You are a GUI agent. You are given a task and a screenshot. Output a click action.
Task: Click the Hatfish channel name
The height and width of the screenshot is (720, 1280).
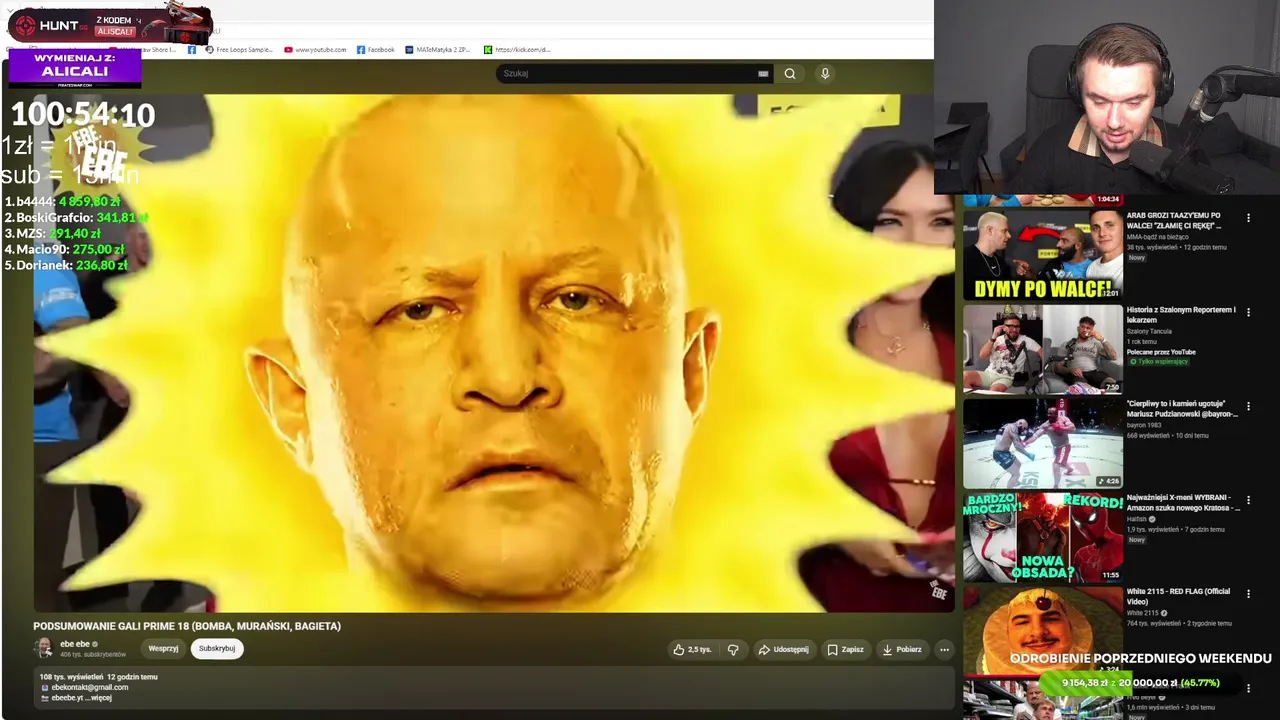1139,519
